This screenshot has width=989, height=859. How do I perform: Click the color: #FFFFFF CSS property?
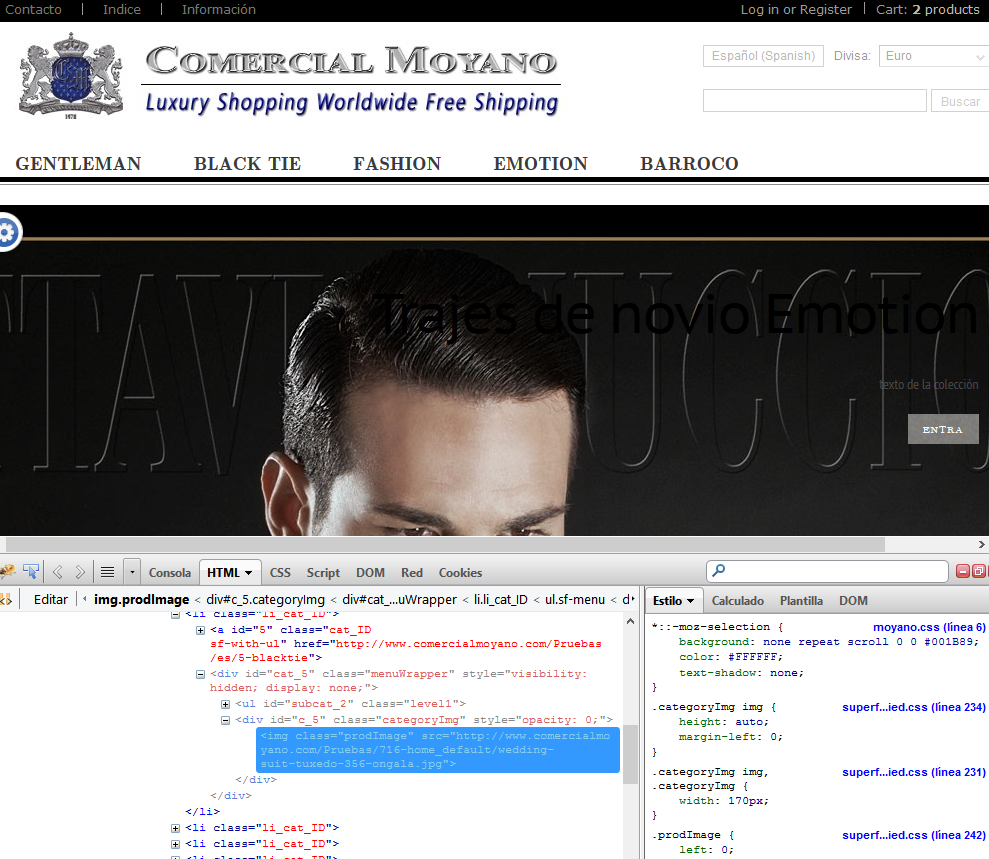pos(730,657)
